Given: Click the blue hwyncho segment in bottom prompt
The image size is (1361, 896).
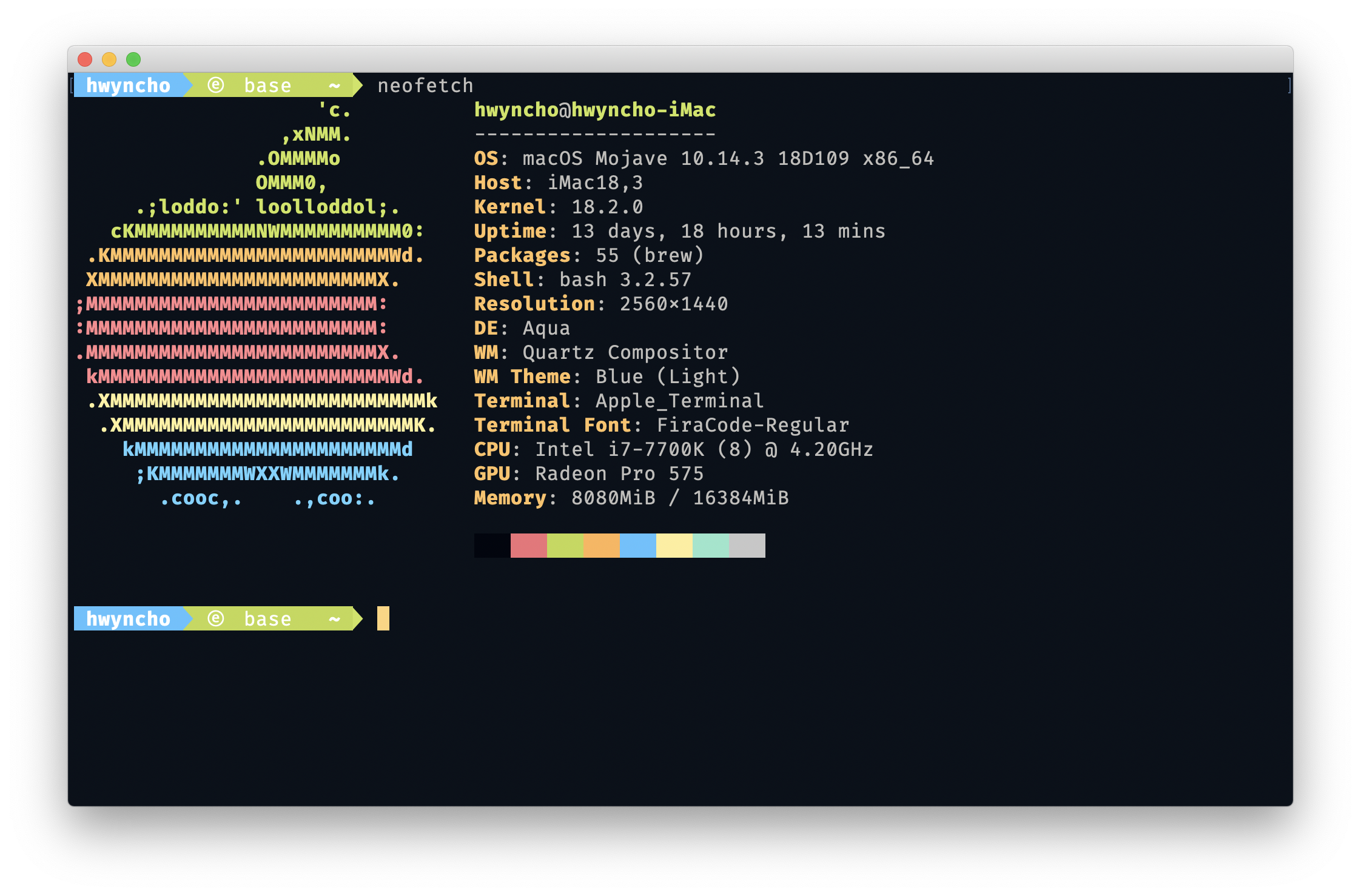Looking at the screenshot, I should [128, 618].
